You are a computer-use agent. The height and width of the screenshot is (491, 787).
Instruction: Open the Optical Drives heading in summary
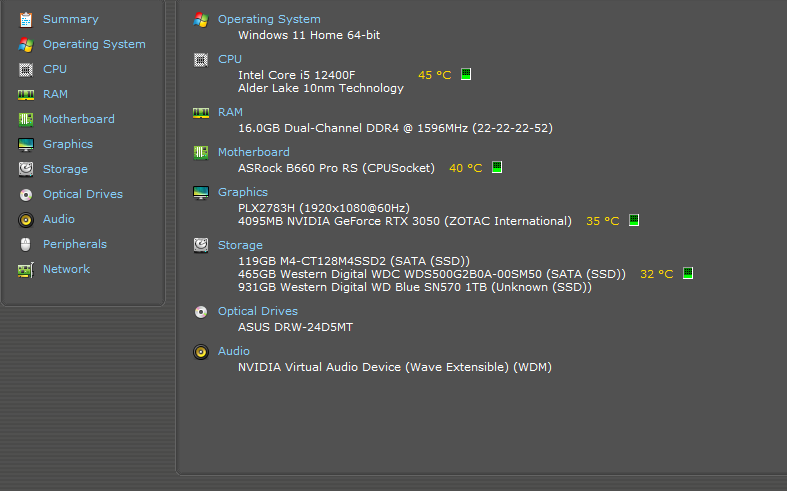click(x=257, y=311)
